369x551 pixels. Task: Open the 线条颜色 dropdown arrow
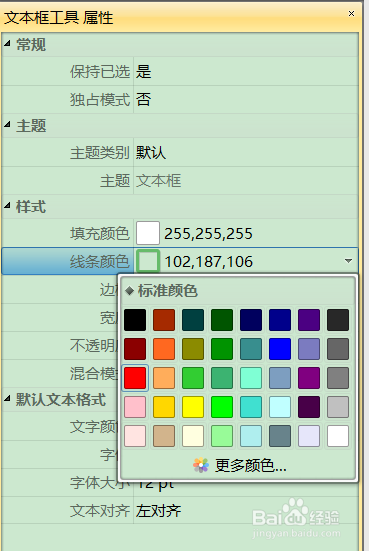348,261
